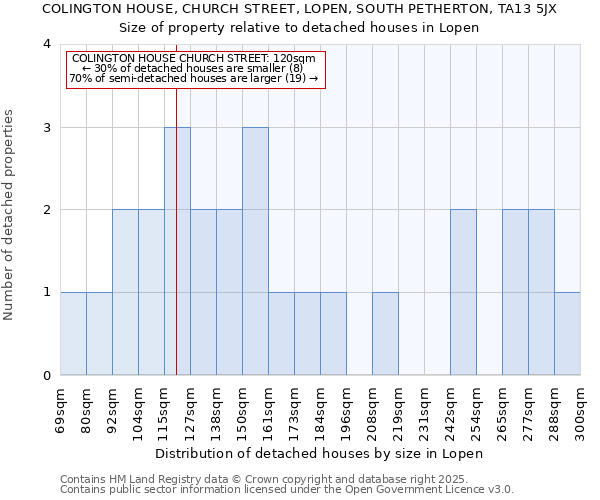Click the first bar starting at 69sqm
The image size is (600, 500).
coord(73,334)
